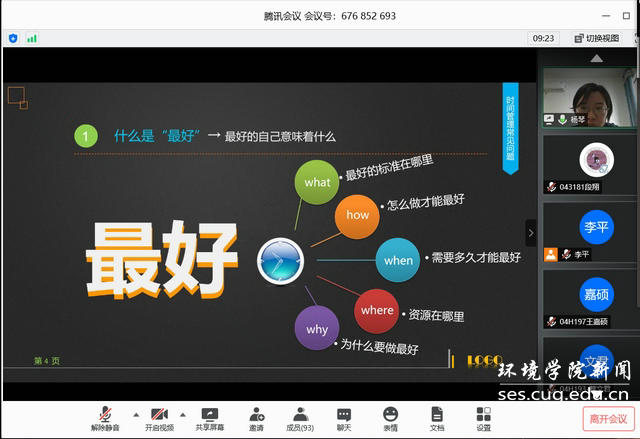Collapse the participant sidebar with the arrow handle
Image resolution: width=640 pixels, height=439 pixels.
point(531,232)
